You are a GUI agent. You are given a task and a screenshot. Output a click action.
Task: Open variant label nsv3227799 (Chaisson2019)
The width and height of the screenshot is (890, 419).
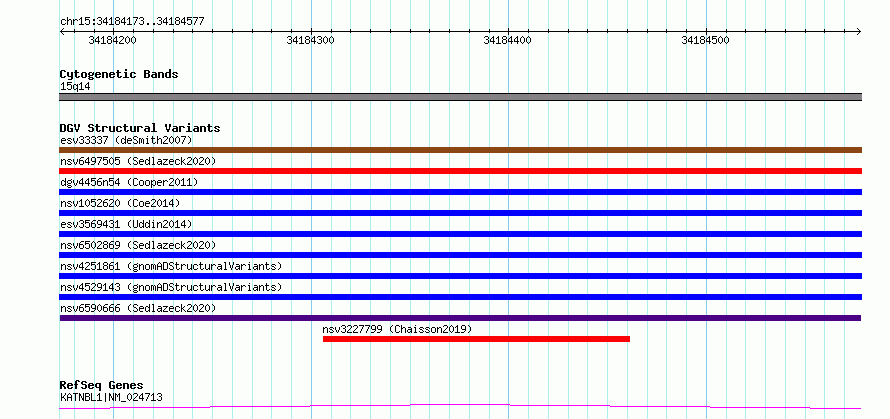click(x=397, y=329)
